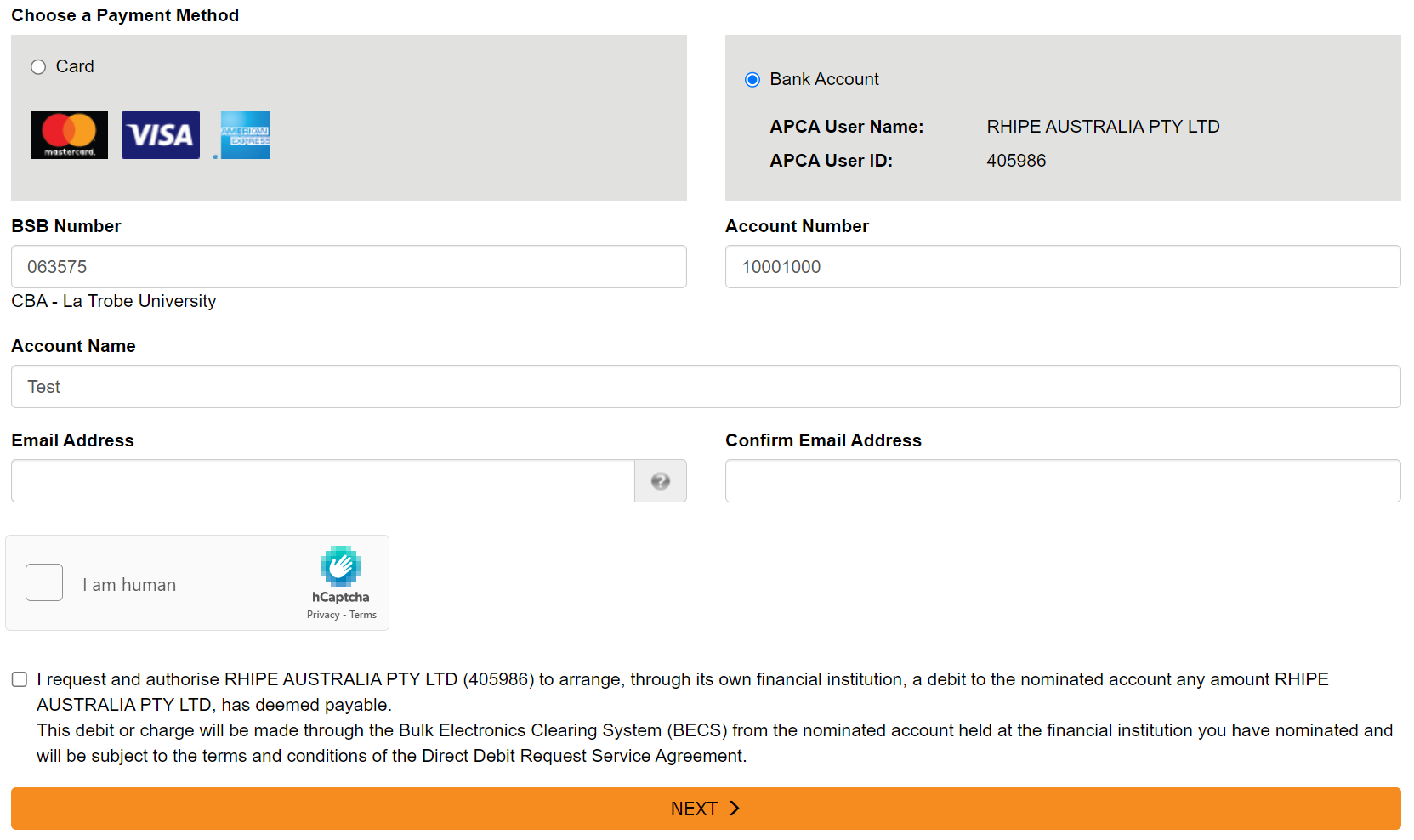Open the hCaptcha Terms link
This screenshot has width=1414, height=840.
(x=362, y=615)
